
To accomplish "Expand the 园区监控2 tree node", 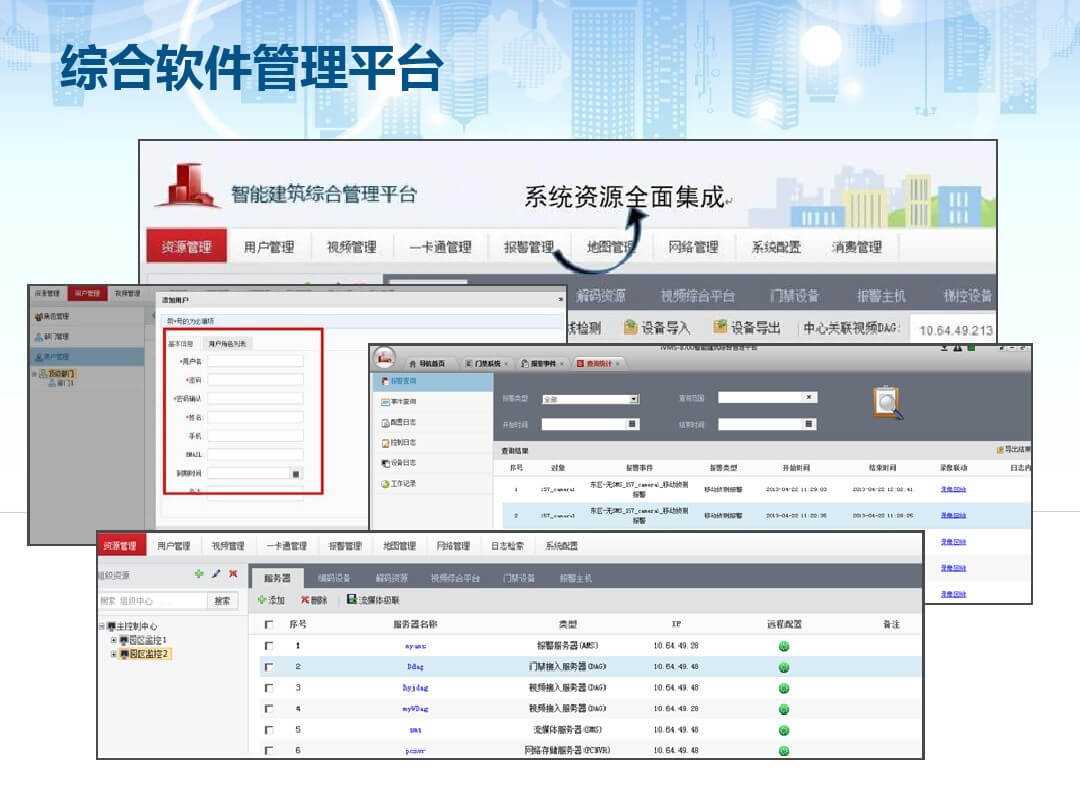I will coord(114,654).
